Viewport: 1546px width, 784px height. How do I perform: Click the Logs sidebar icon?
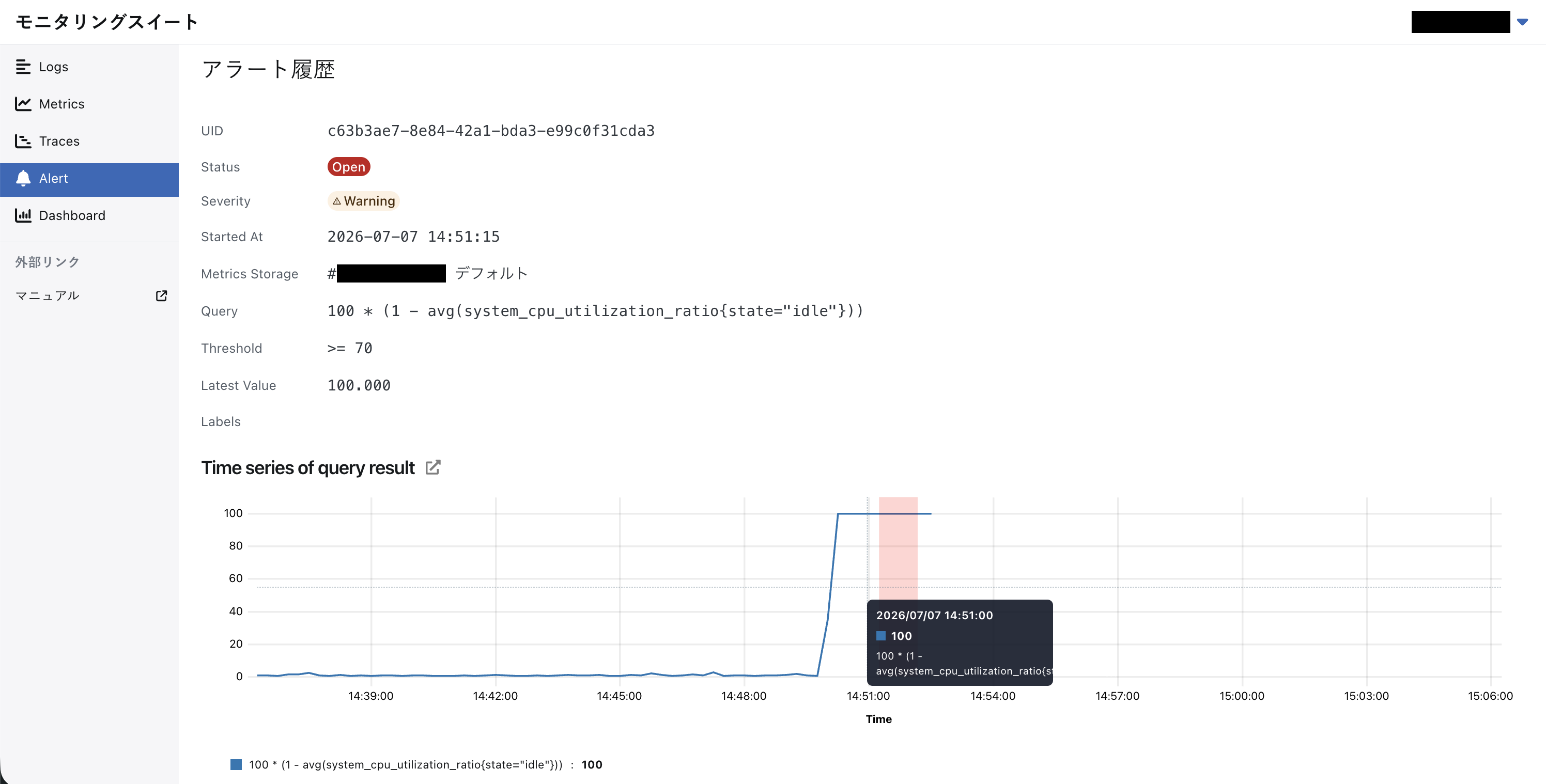[23, 67]
